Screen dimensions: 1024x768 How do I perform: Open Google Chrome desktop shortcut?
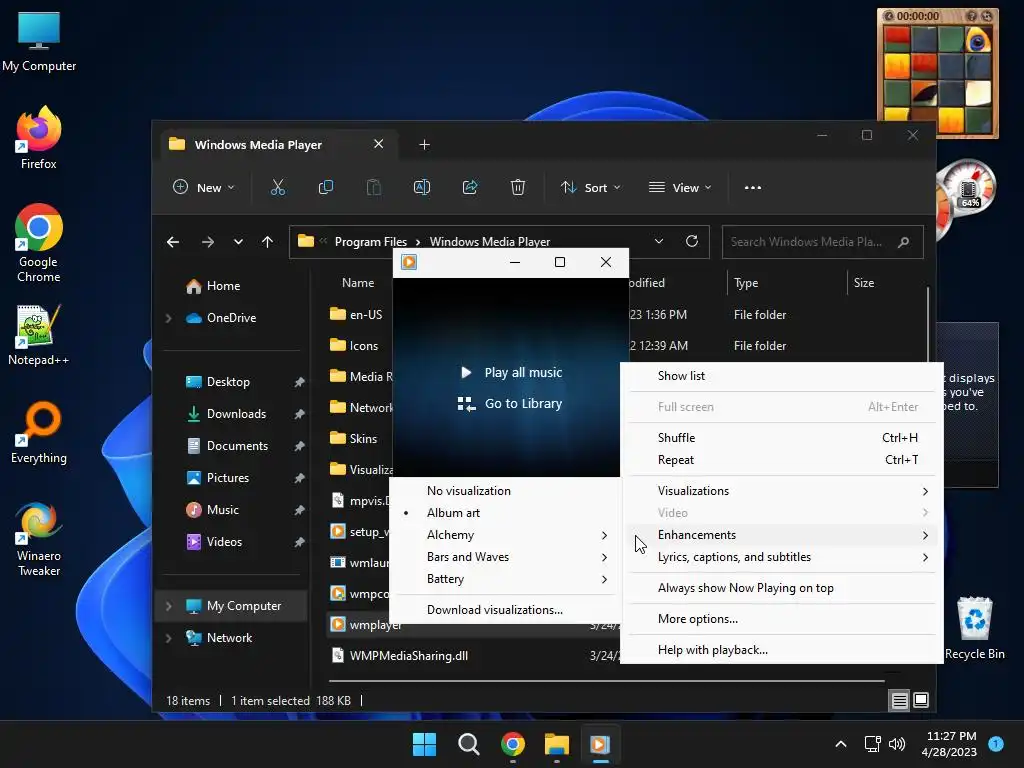click(x=39, y=243)
